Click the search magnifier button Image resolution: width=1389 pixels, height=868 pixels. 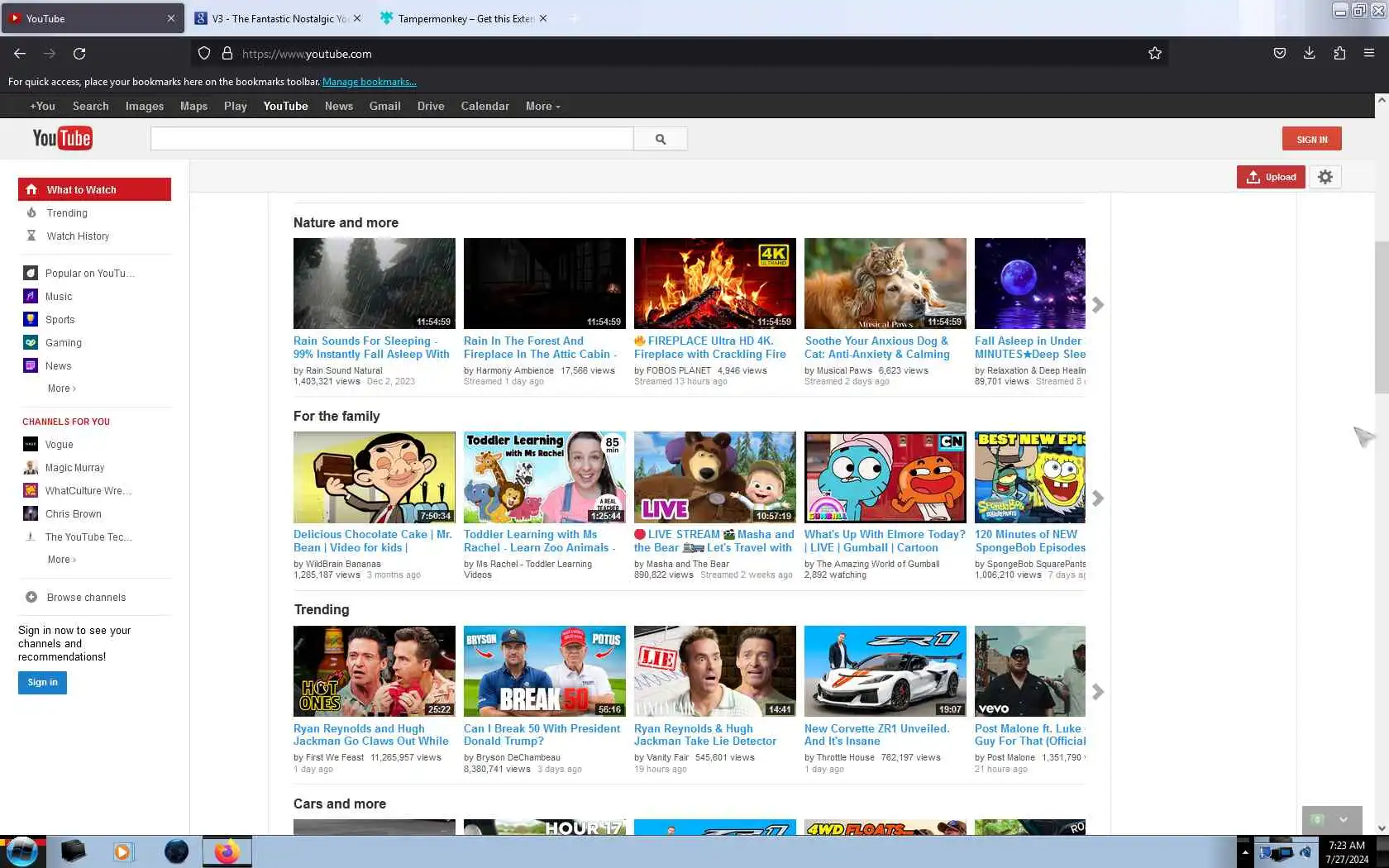click(x=661, y=139)
